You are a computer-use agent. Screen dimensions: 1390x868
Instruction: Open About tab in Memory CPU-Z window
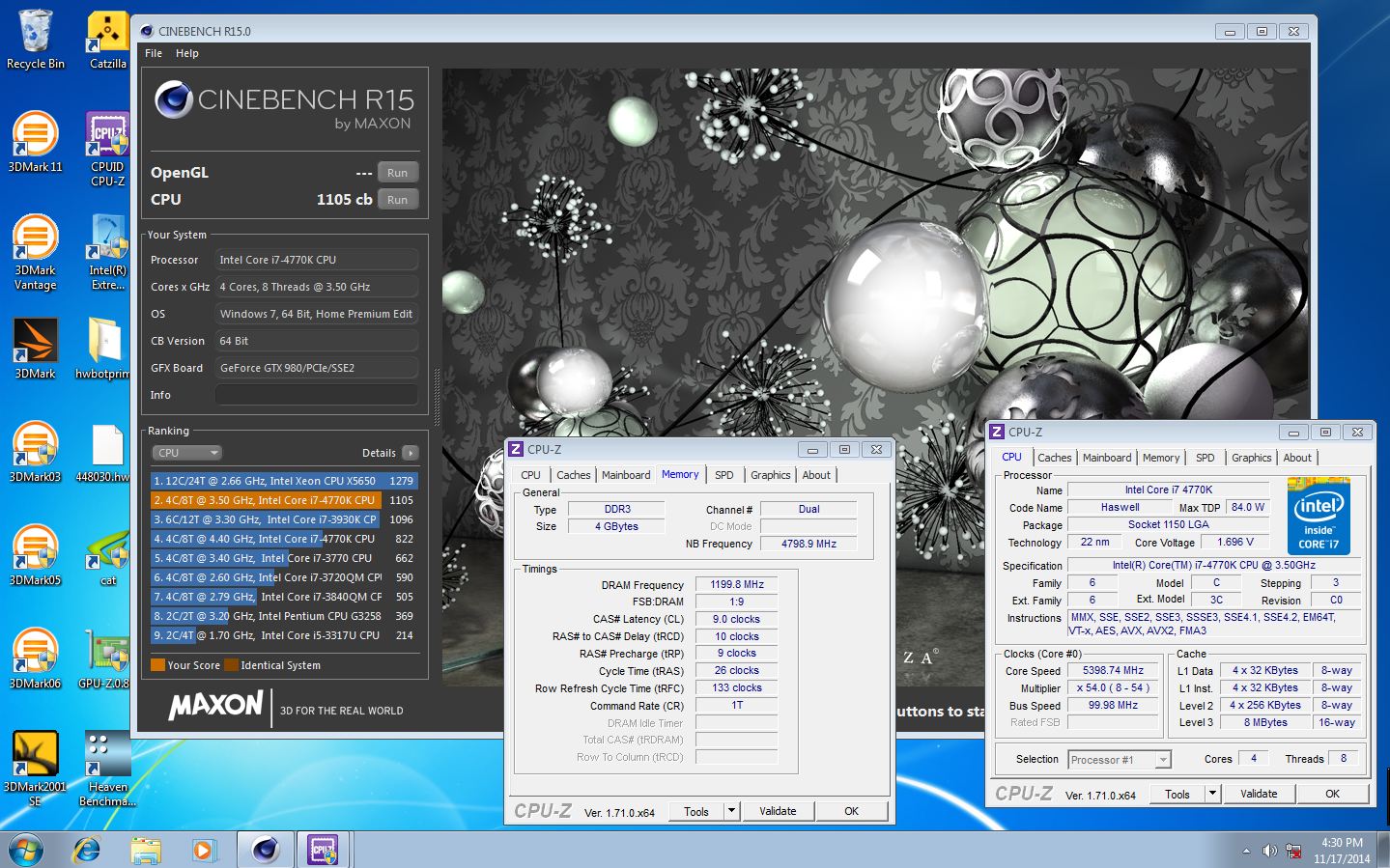(x=816, y=475)
